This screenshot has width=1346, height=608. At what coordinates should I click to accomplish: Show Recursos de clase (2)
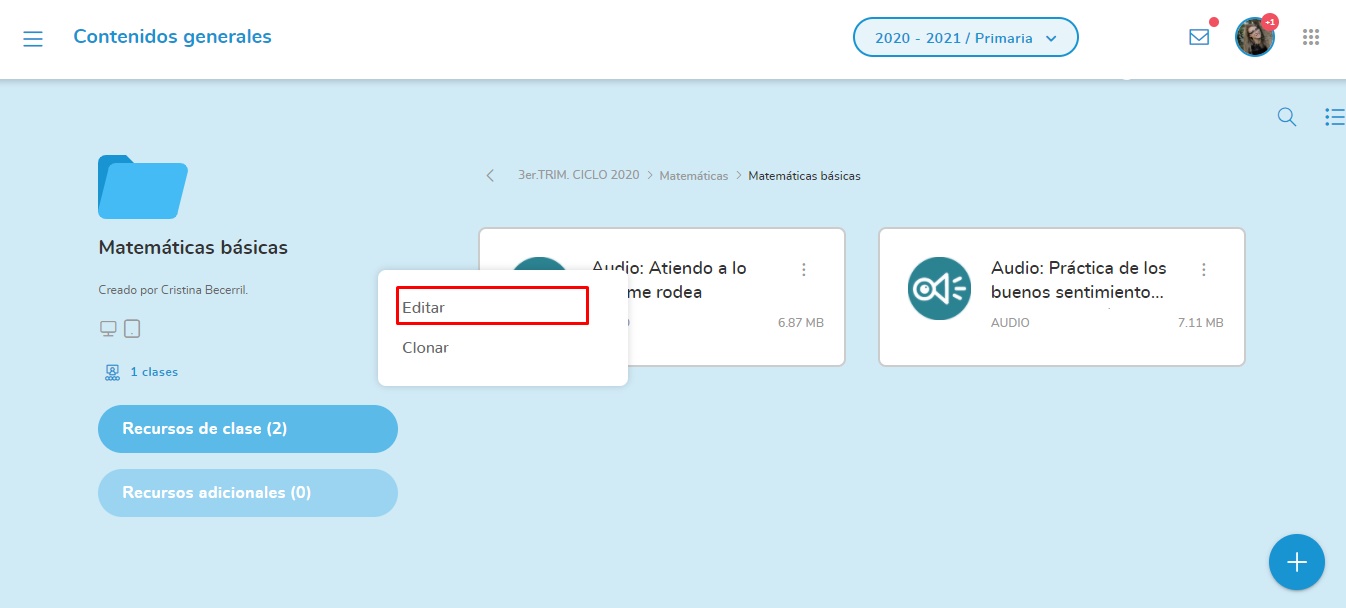tap(247, 429)
